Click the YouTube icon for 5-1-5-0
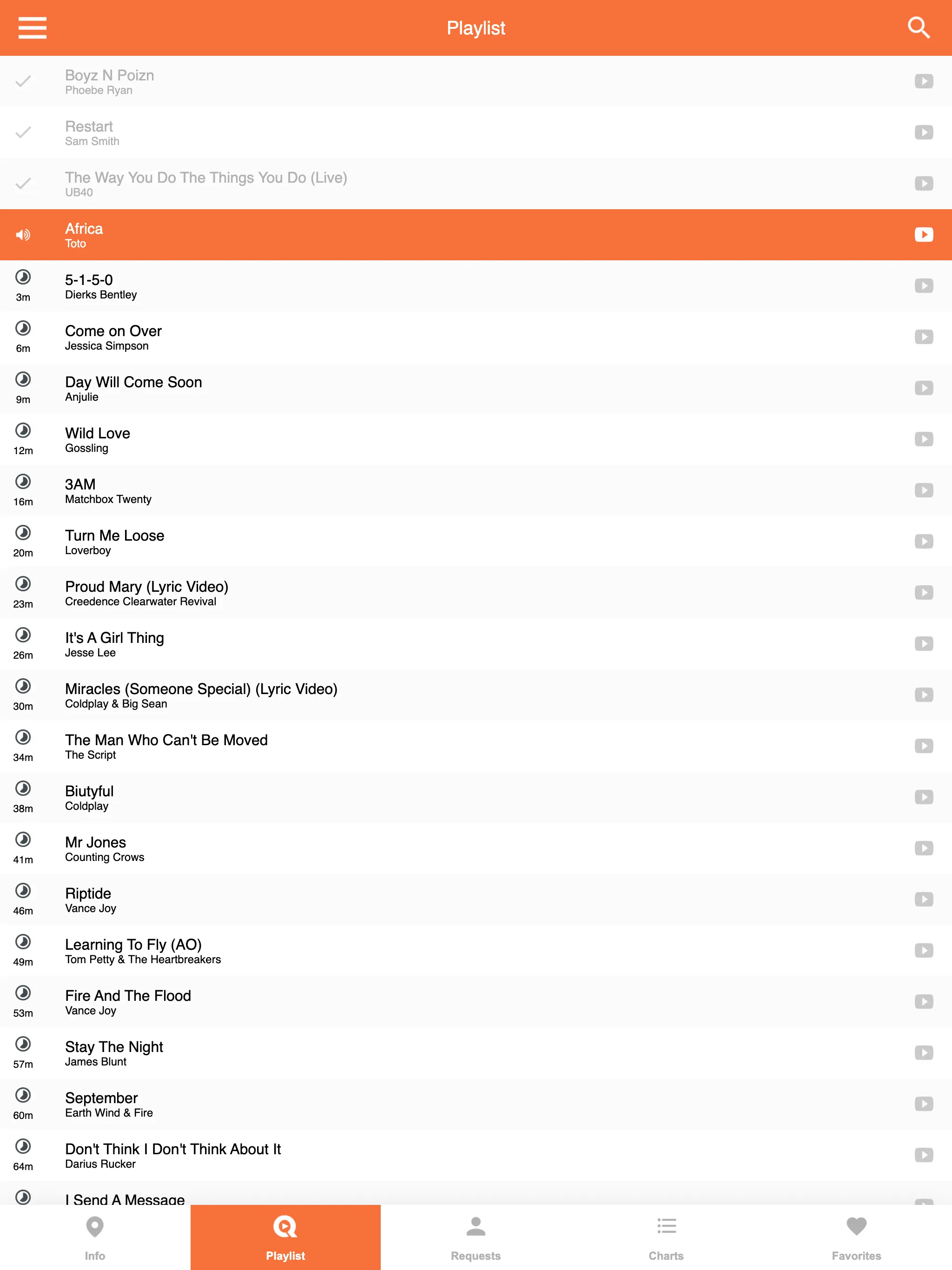This screenshot has height=1270, width=952. [x=924, y=285]
